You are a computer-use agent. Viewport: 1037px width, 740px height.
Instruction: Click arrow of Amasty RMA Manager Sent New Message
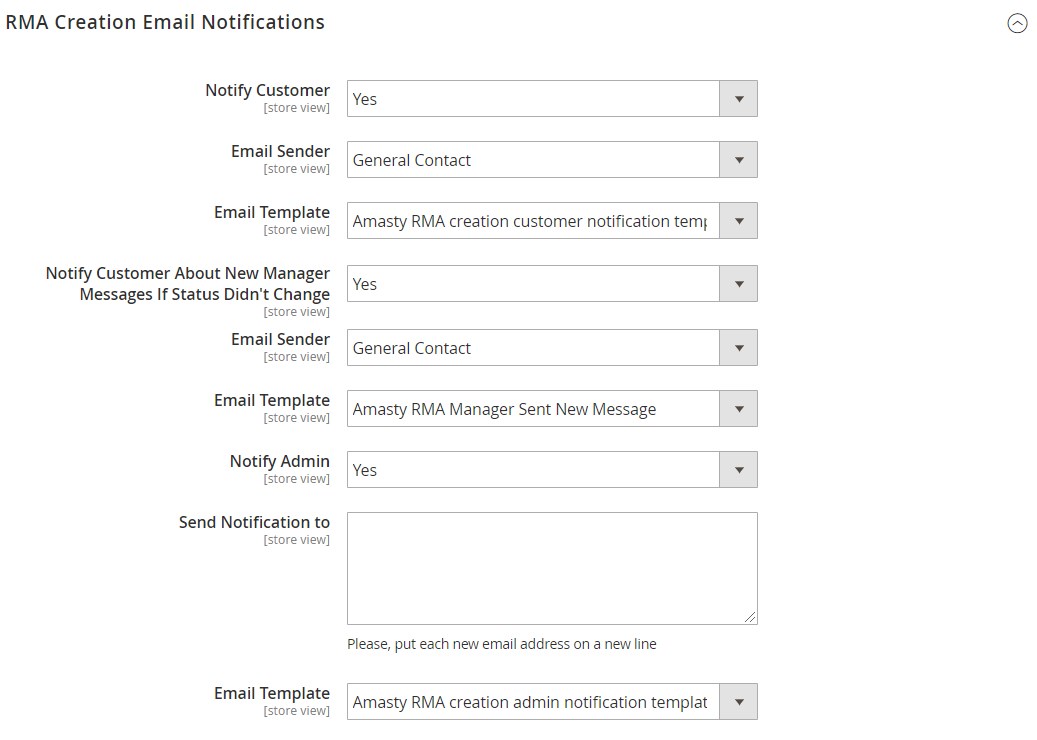(x=738, y=409)
